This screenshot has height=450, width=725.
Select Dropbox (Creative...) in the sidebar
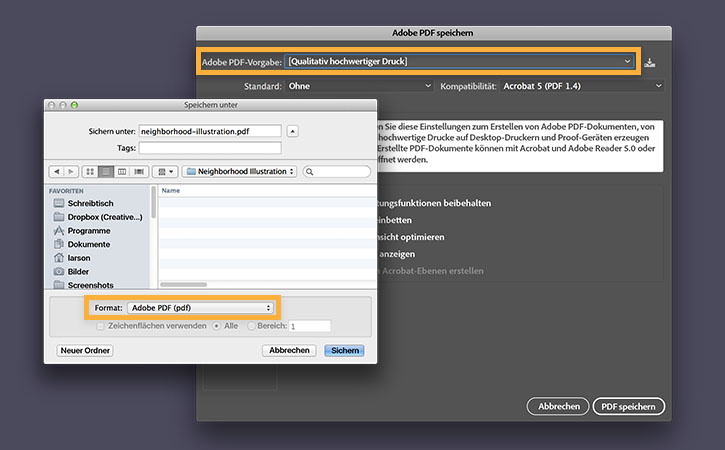click(105, 217)
